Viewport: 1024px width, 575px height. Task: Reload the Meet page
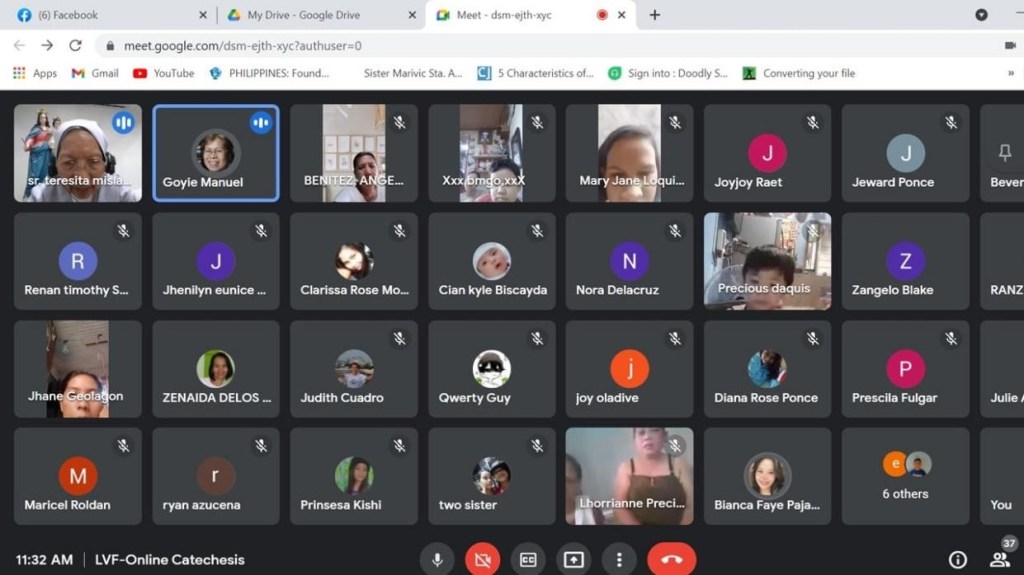click(75, 45)
